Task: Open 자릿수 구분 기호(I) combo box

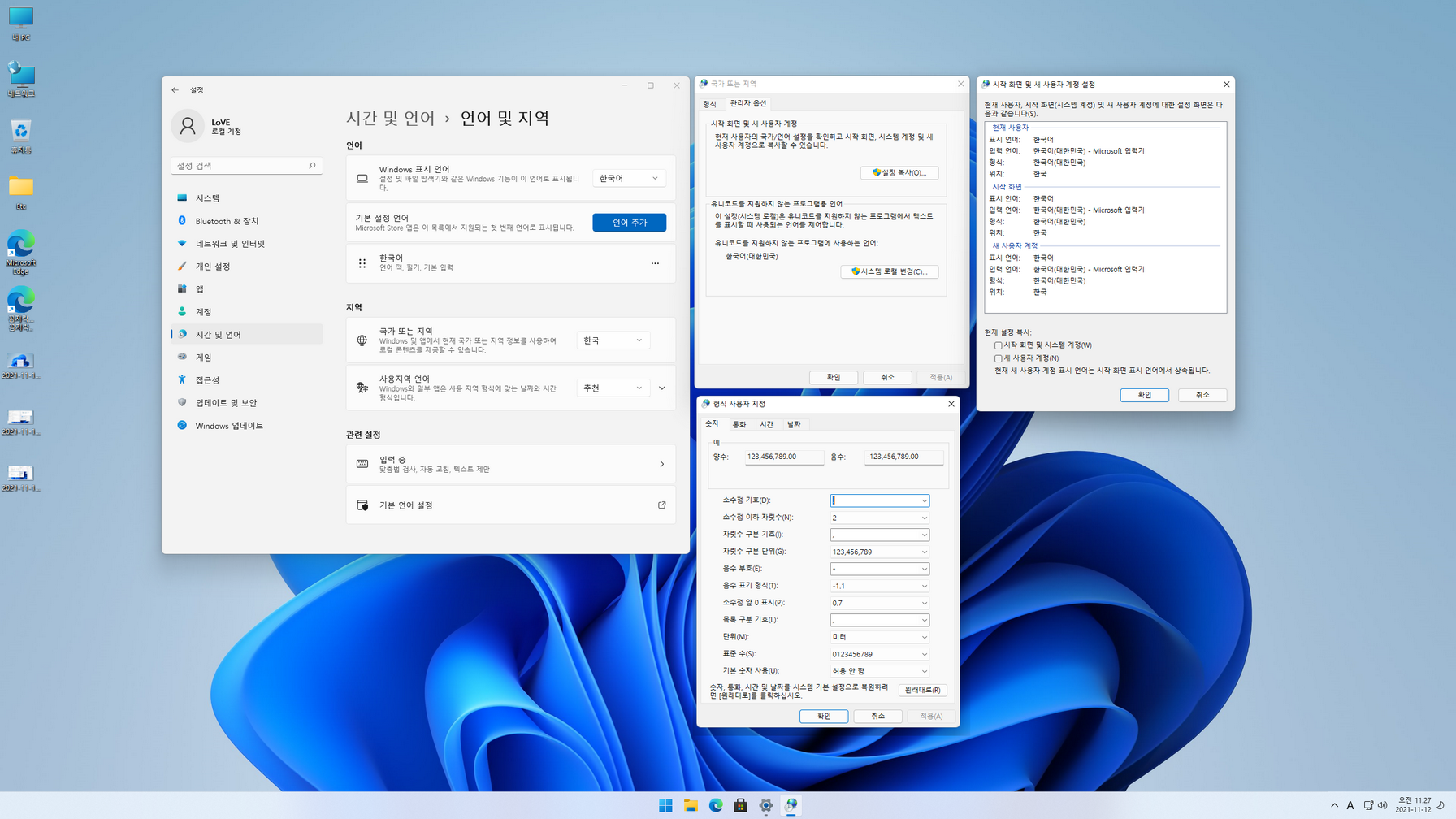Action: click(x=879, y=535)
